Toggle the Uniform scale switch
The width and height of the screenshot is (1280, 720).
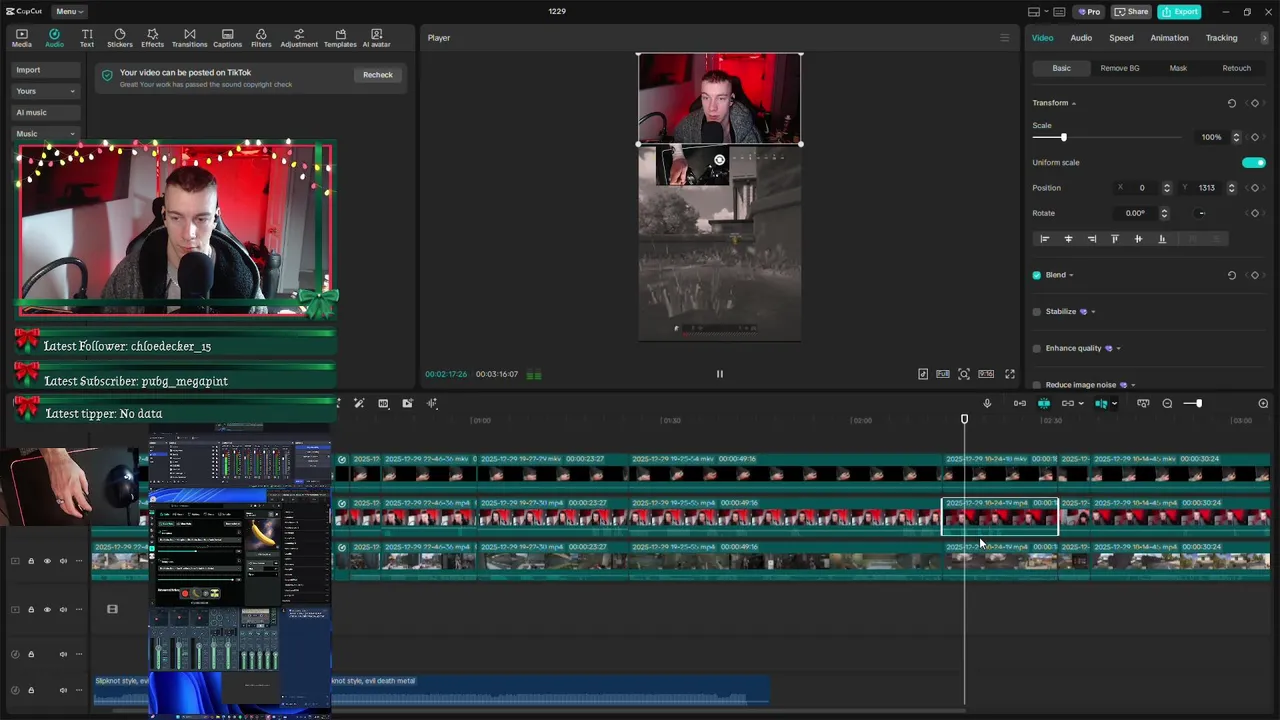(x=1254, y=163)
